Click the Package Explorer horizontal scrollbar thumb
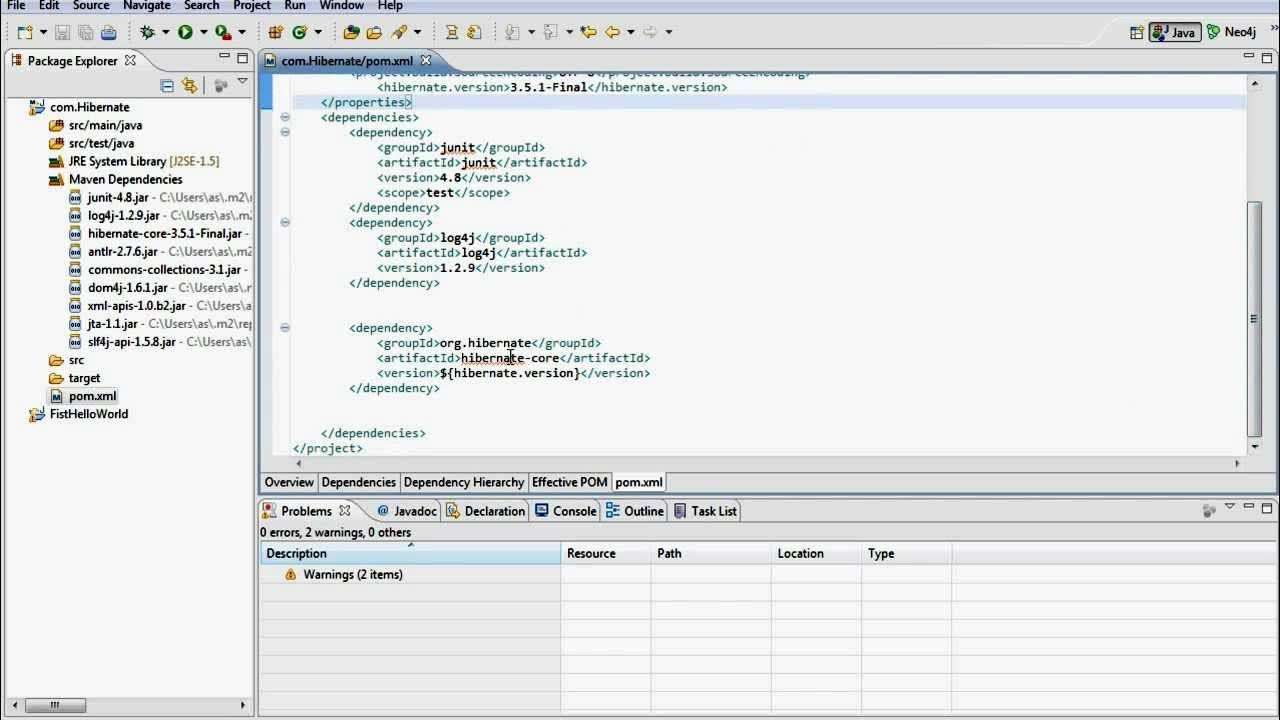 (54, 705)
